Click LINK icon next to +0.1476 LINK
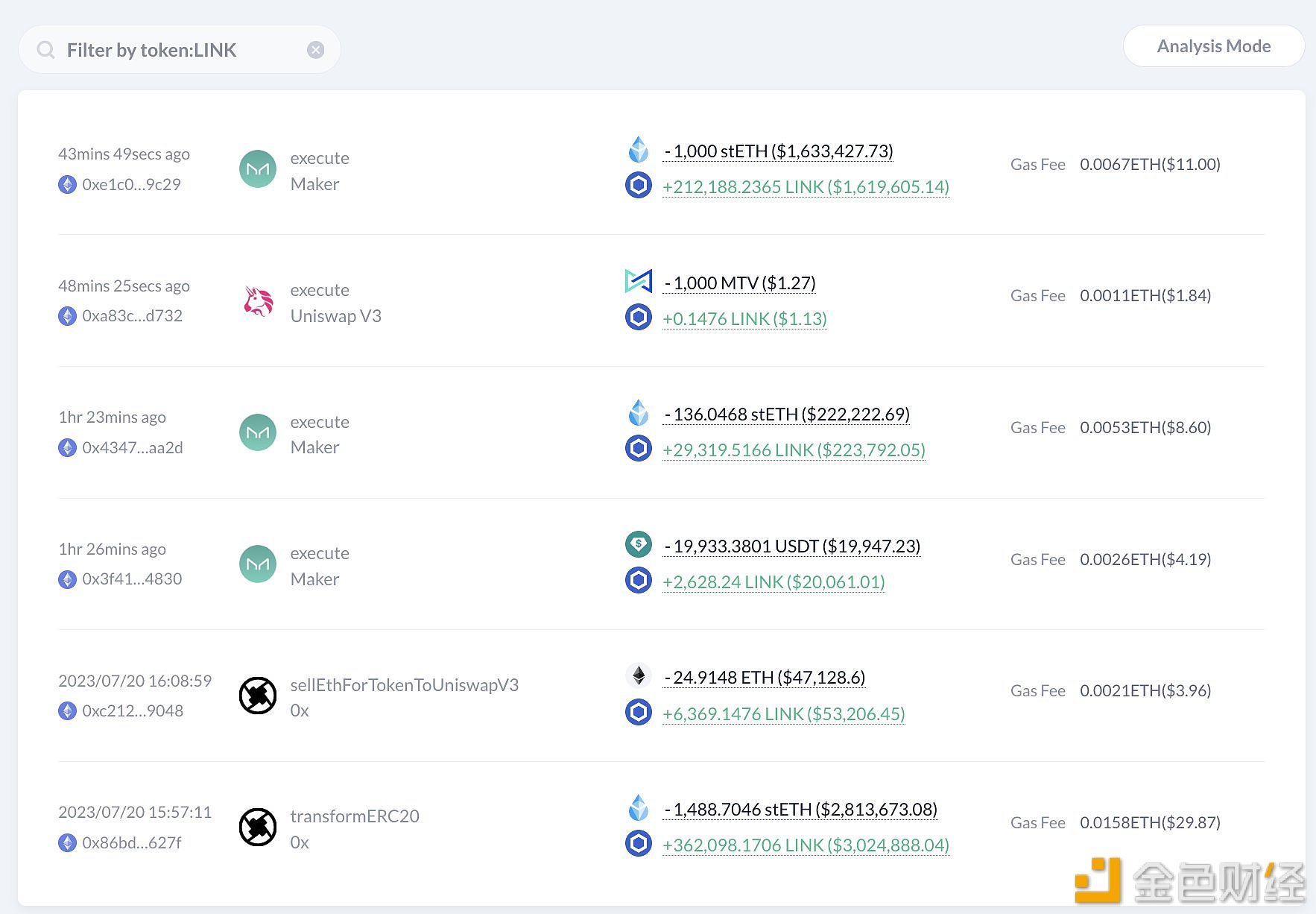 (639, 317)
